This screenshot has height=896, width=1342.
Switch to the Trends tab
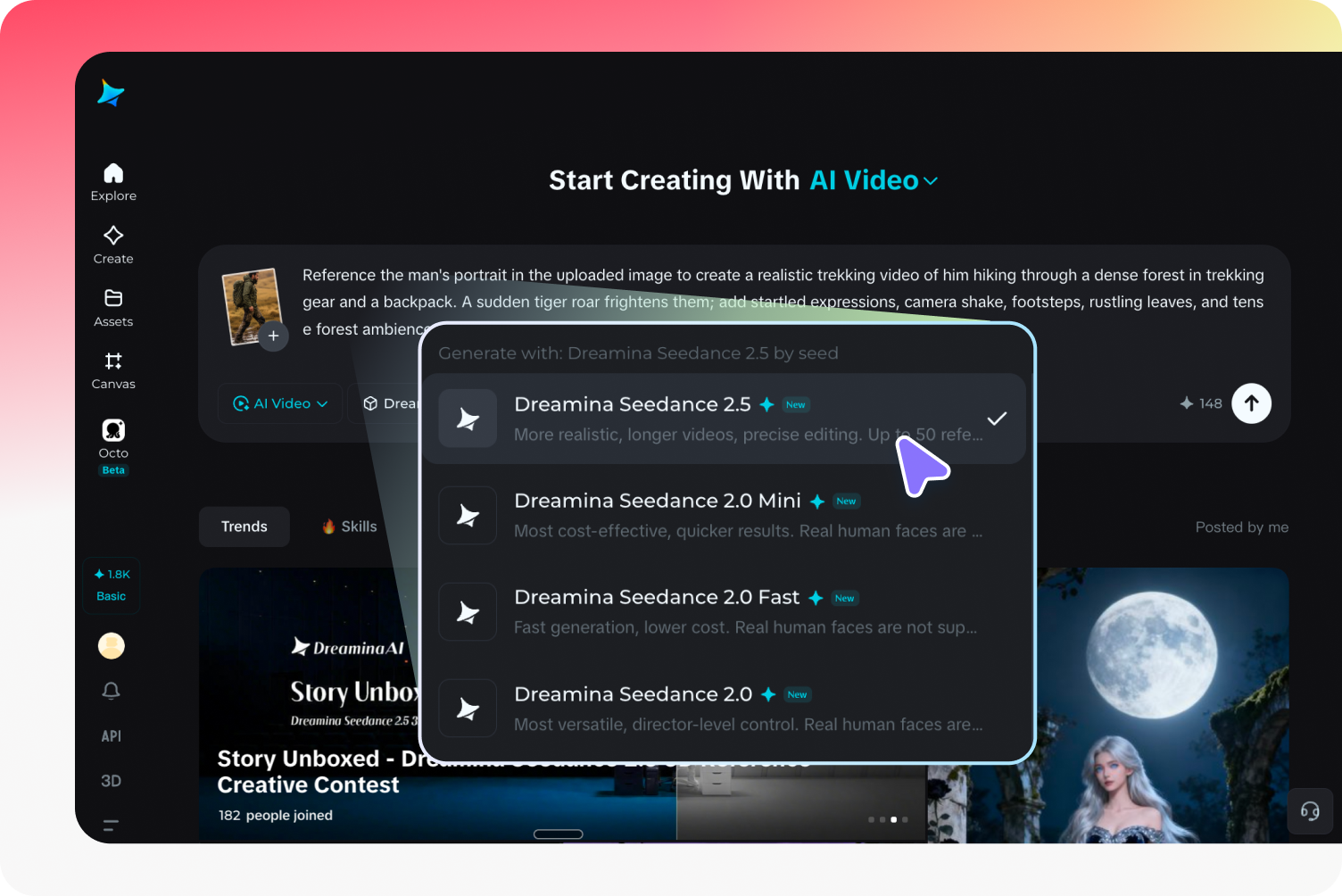pos(244,527)
